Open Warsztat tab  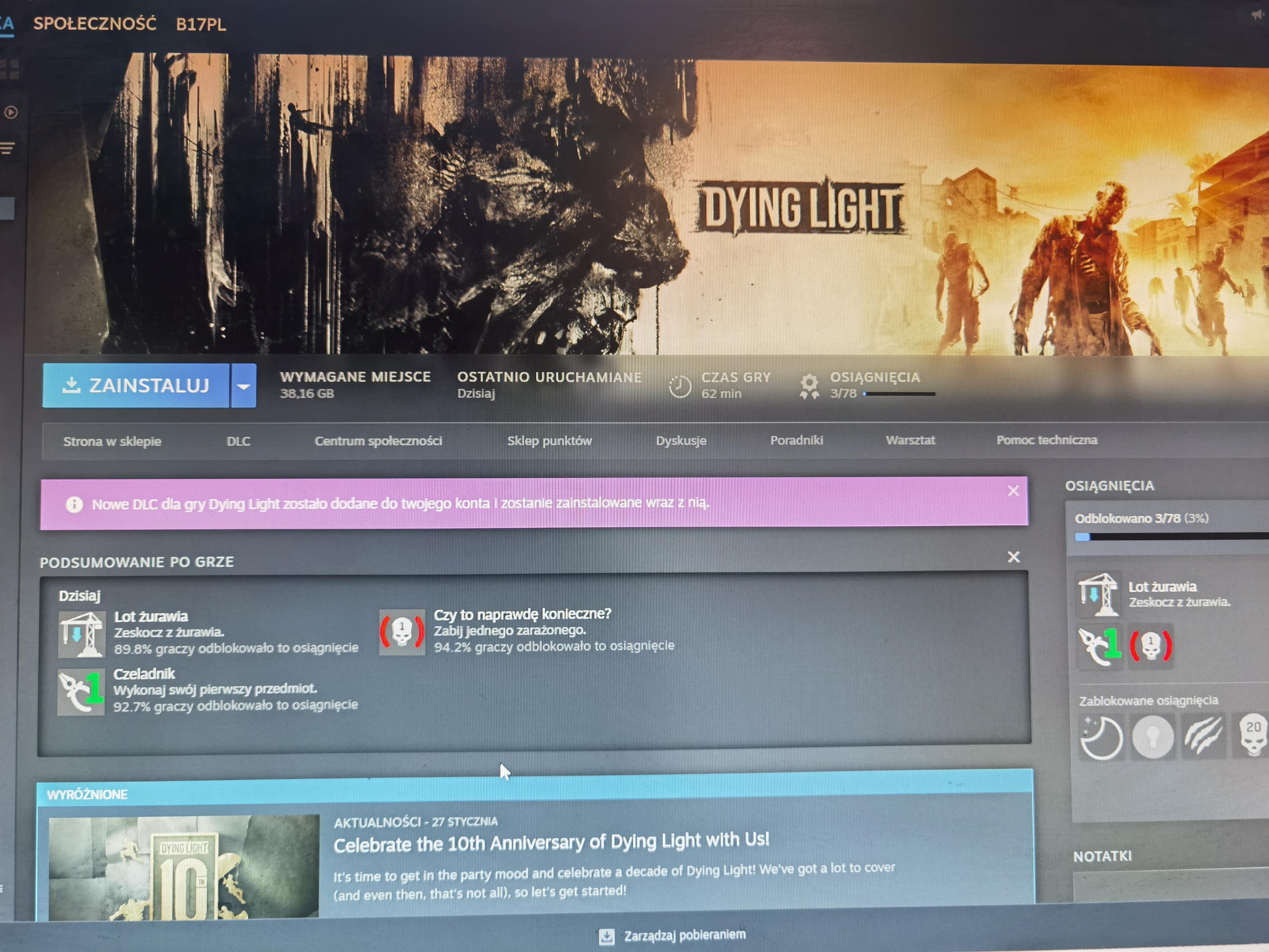[910, 440]
